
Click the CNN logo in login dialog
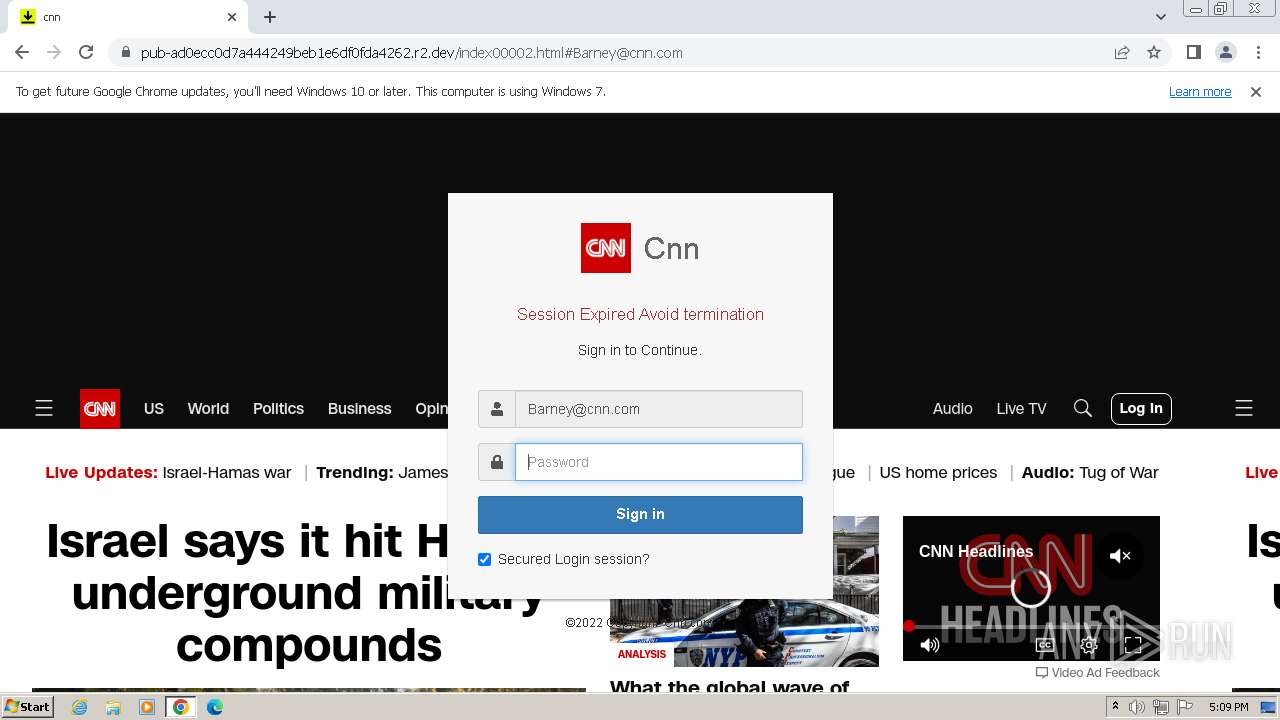point(606,248)
